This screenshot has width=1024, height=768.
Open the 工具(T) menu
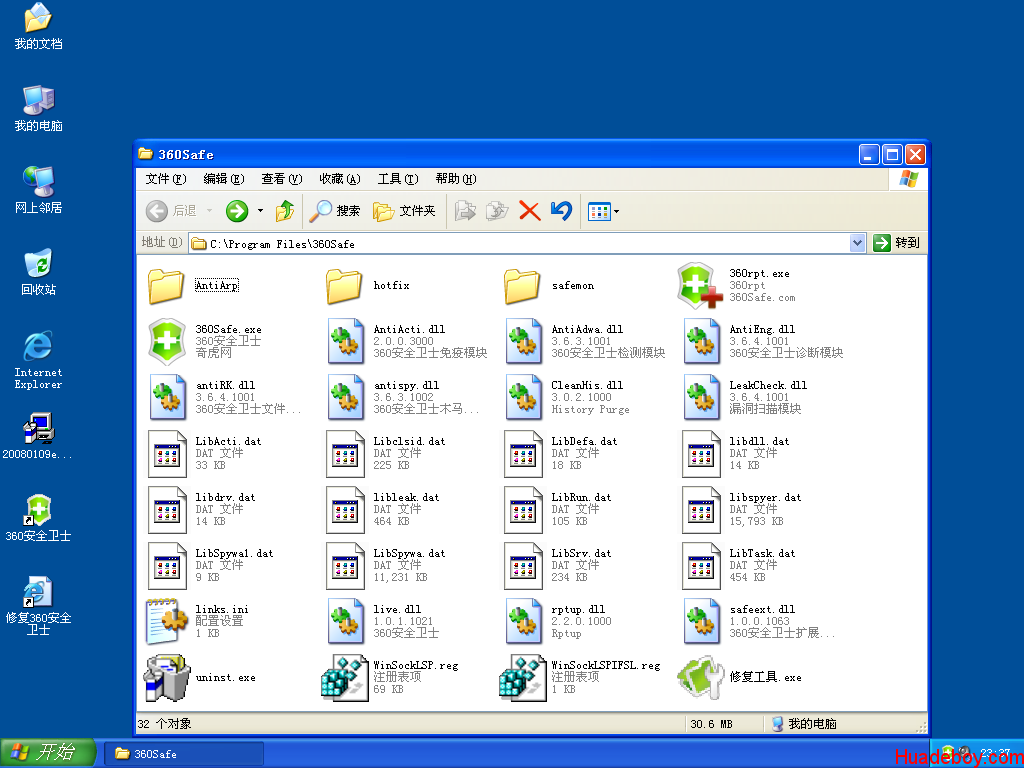point(398,179)
